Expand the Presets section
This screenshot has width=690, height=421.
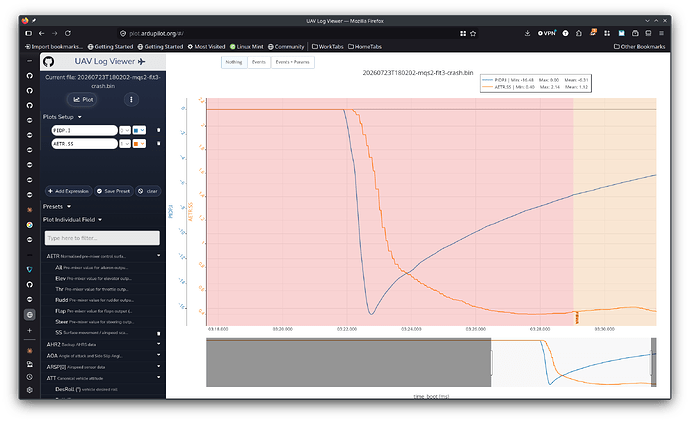click(x=57, y=206)
